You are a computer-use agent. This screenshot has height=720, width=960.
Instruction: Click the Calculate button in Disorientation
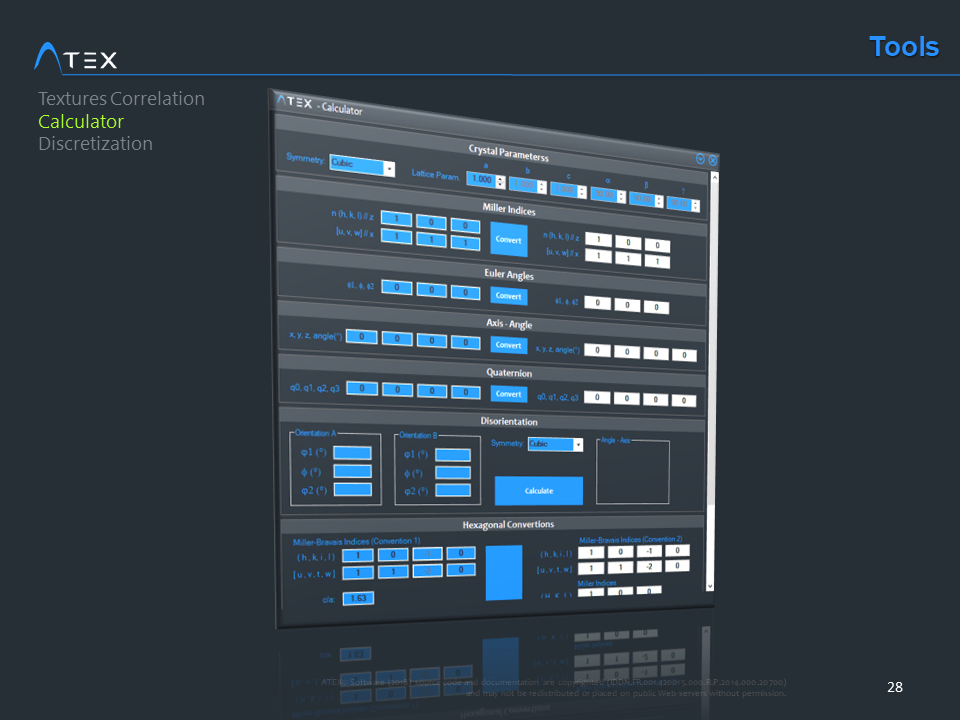pyautogui.click(x=539, y=491)
